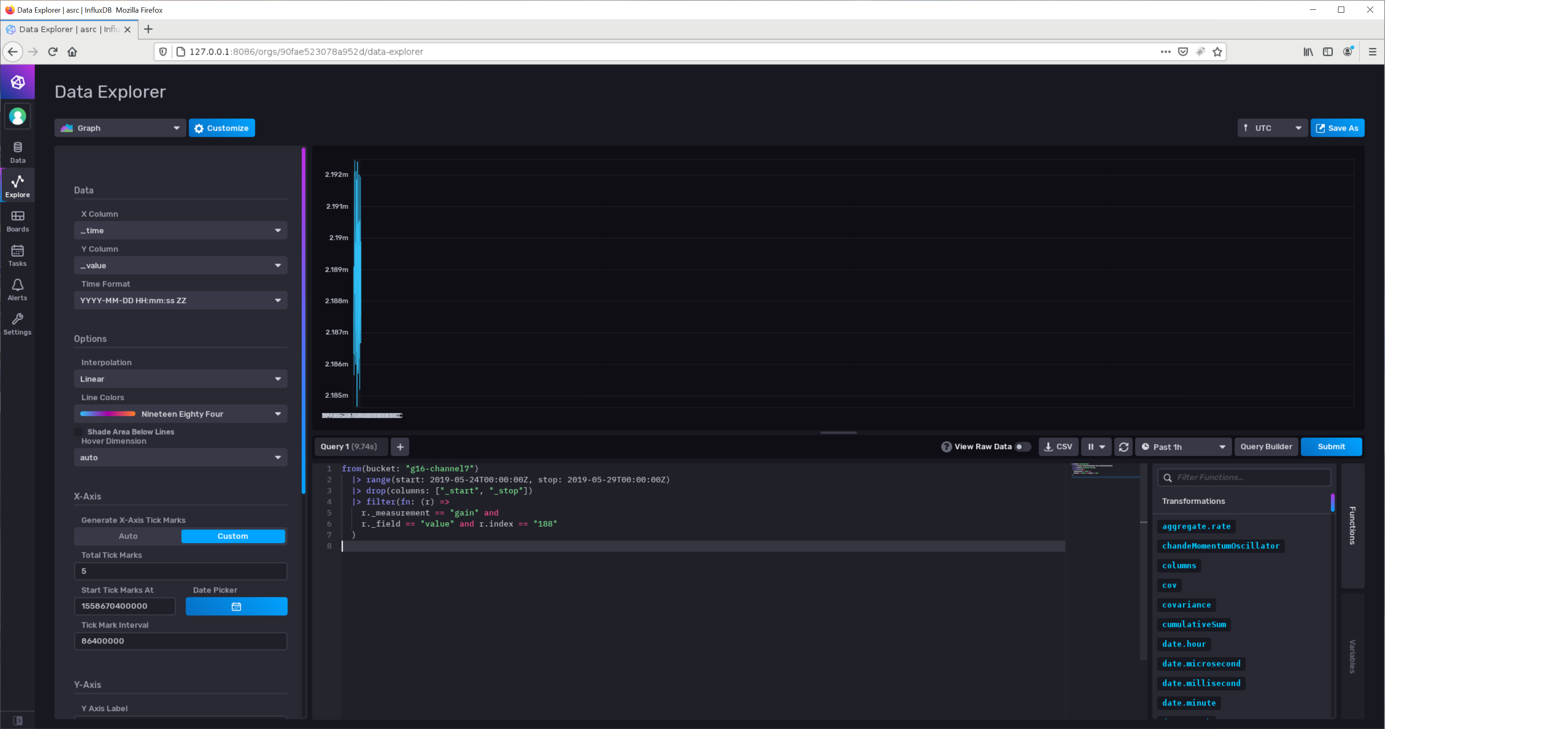
Task: Open Settings from the sidebar
Action: (x=17, y=323)
